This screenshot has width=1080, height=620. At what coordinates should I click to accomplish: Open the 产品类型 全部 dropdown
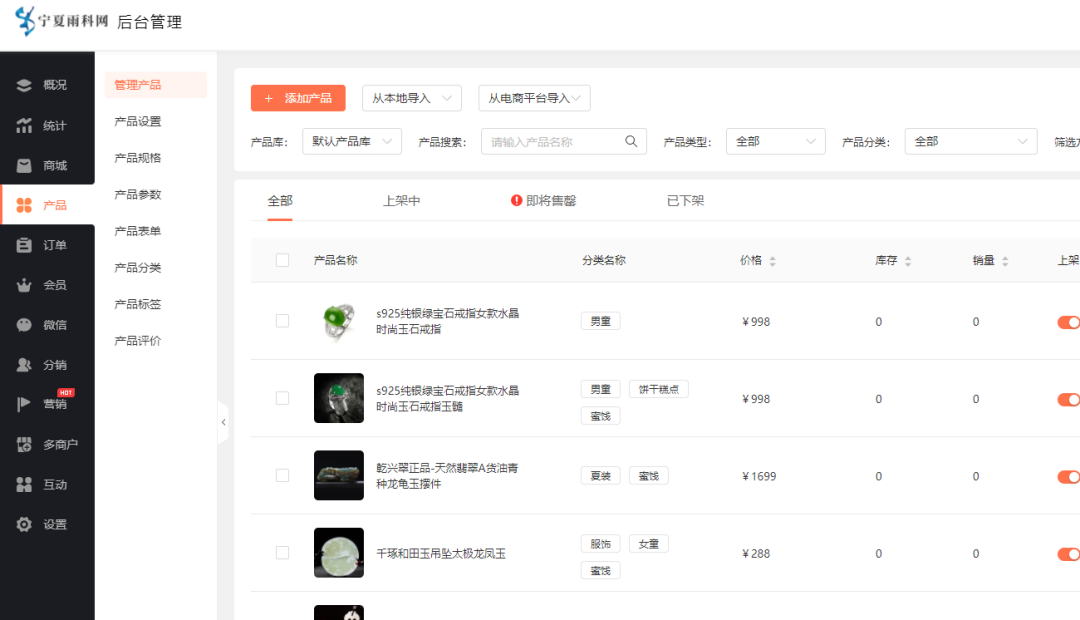(776, 141)
